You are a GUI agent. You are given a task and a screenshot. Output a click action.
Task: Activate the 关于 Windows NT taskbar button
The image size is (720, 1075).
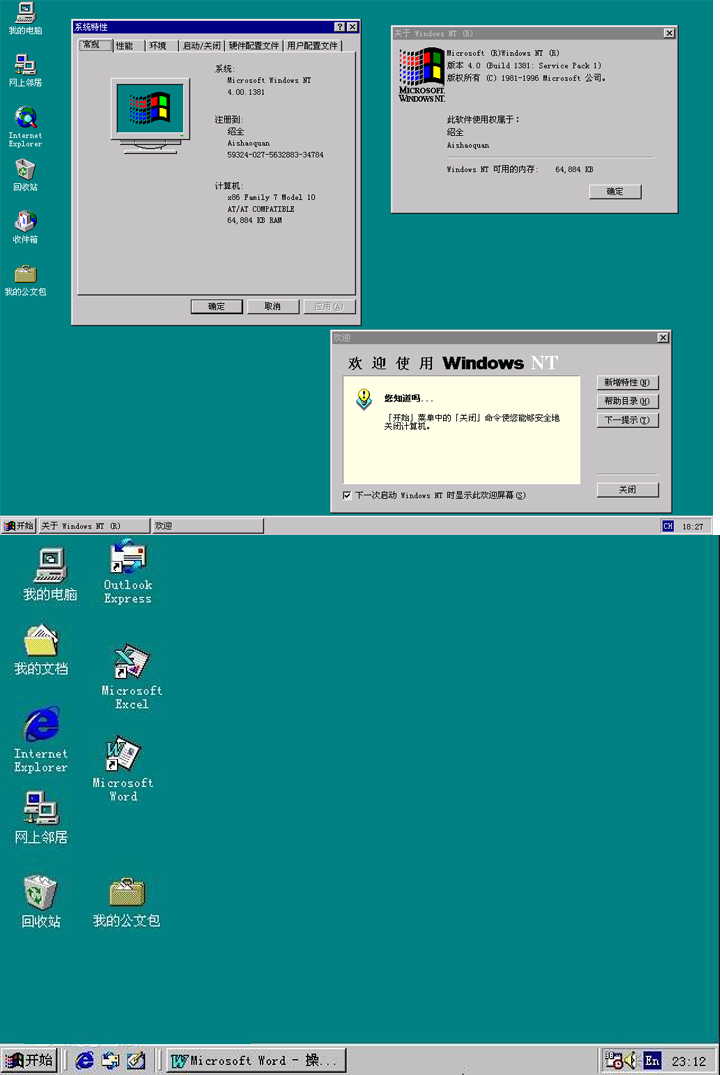pyautogui.click(x=93, y=526)
